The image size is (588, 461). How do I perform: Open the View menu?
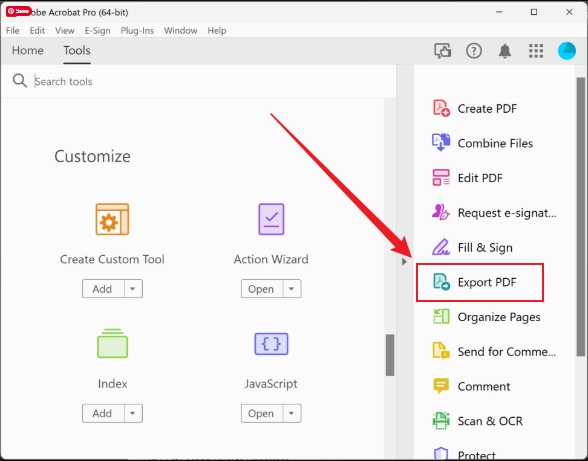[x=65, y=30]
